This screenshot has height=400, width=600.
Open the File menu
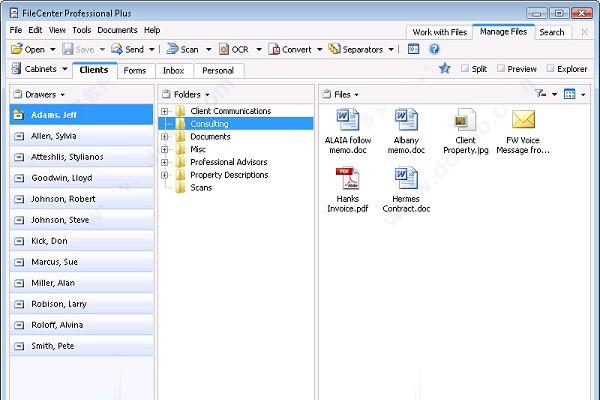16,30
